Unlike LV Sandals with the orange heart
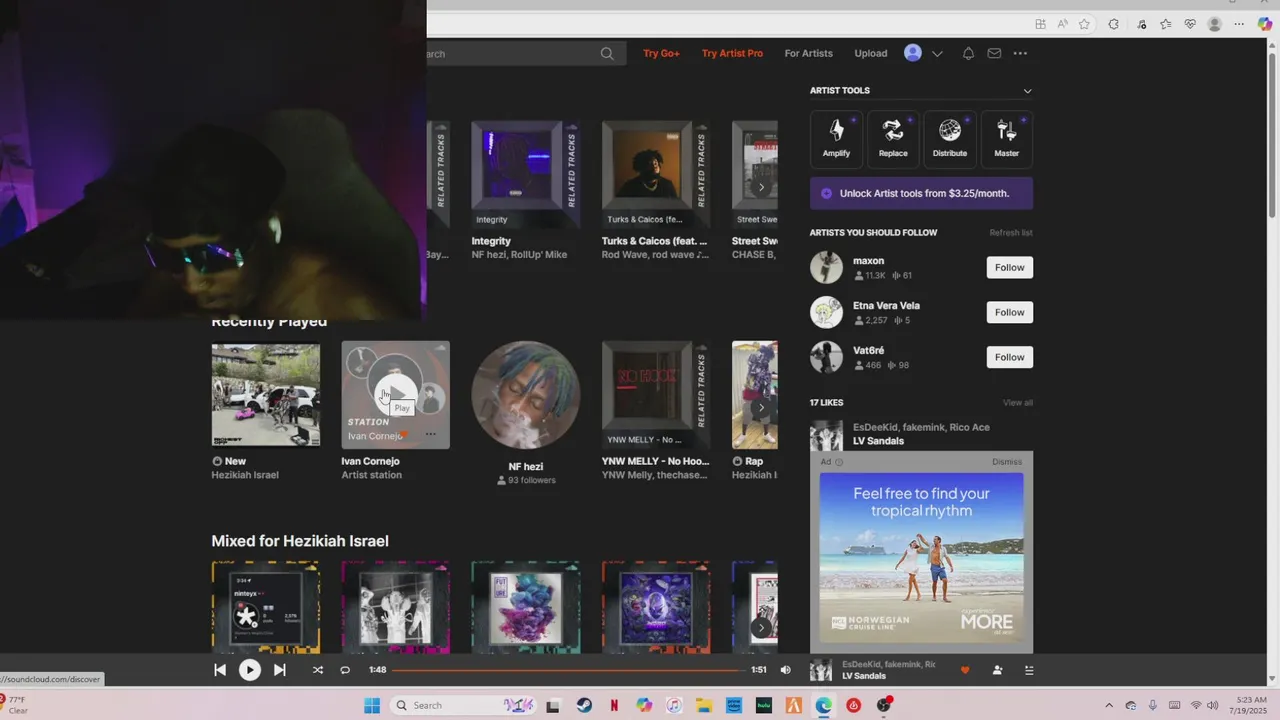Screen dimensions: 1280x720 tap(965, 670)
